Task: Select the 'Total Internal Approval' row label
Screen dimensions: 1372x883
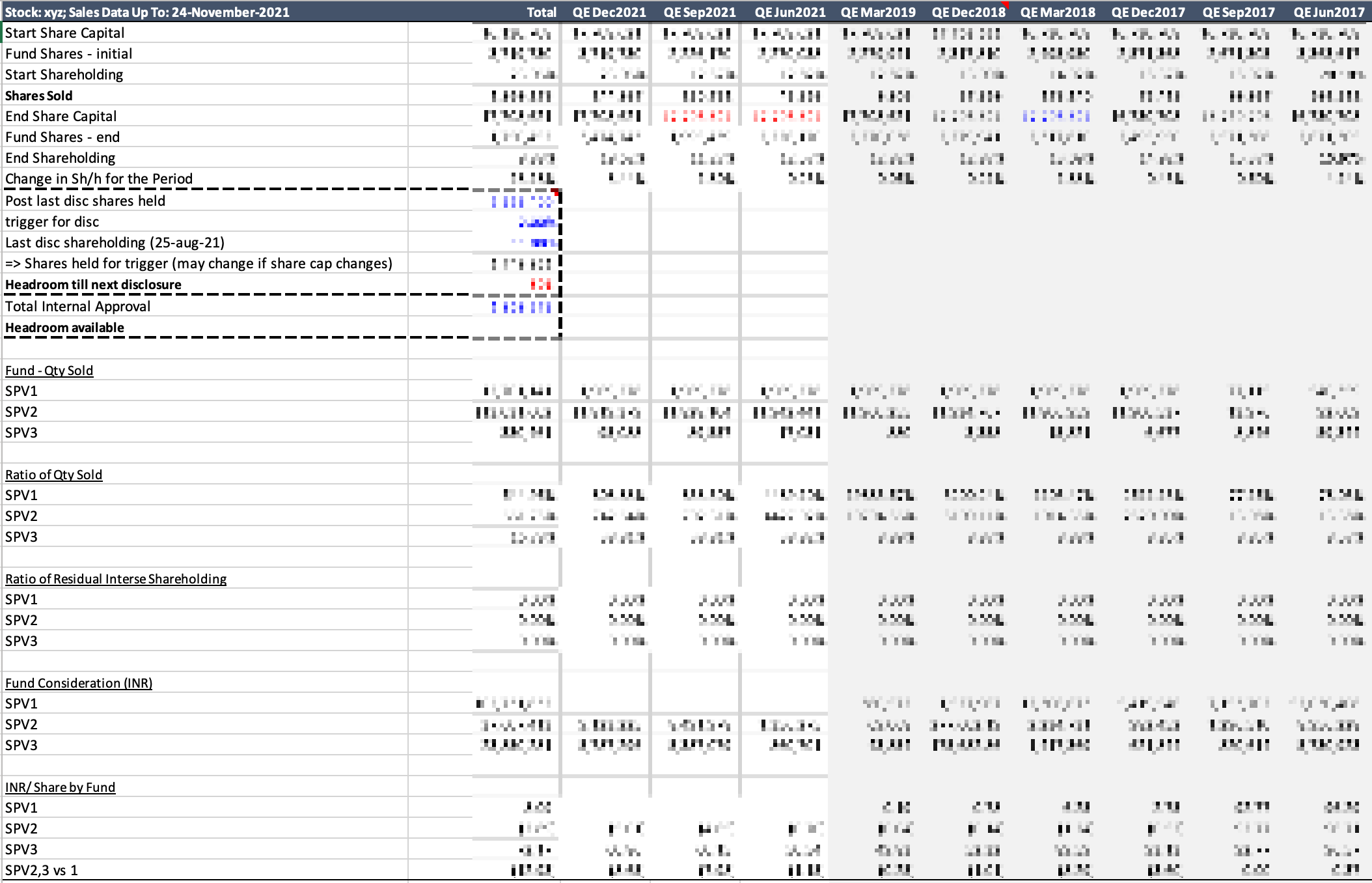Action: pos(77,307)
